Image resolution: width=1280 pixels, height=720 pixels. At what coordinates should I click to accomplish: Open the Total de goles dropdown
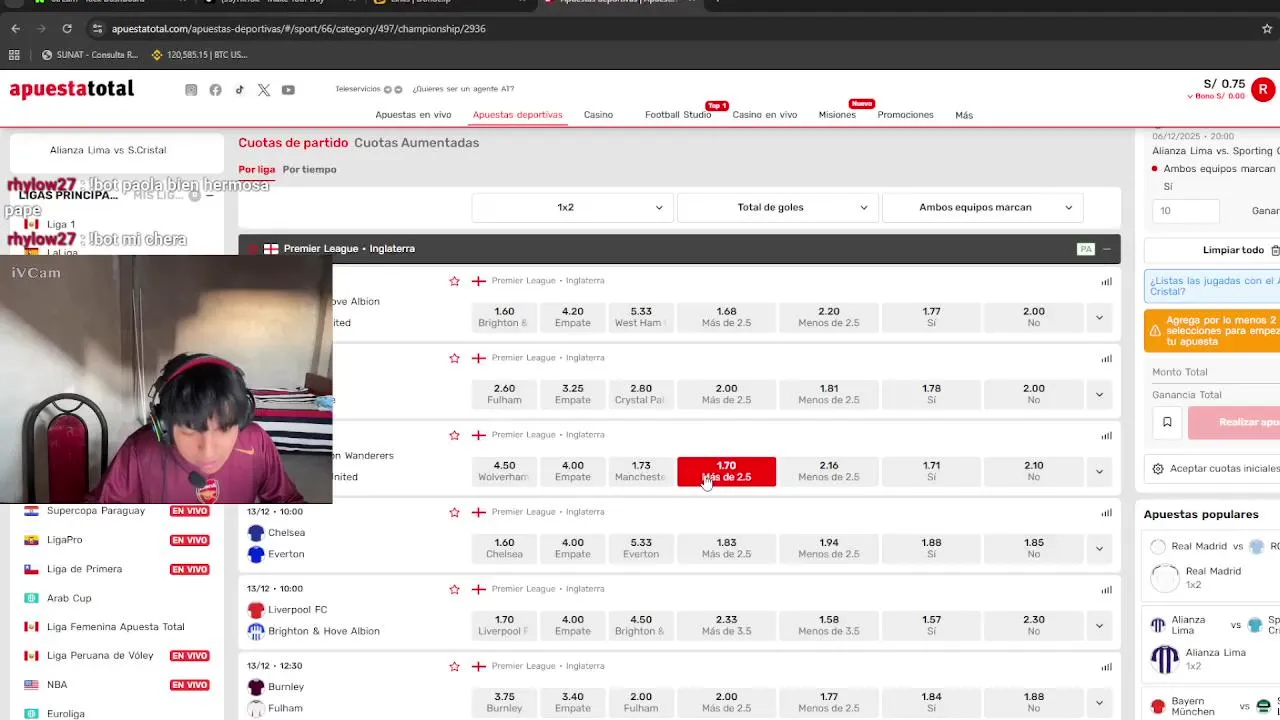pos(777,207)
